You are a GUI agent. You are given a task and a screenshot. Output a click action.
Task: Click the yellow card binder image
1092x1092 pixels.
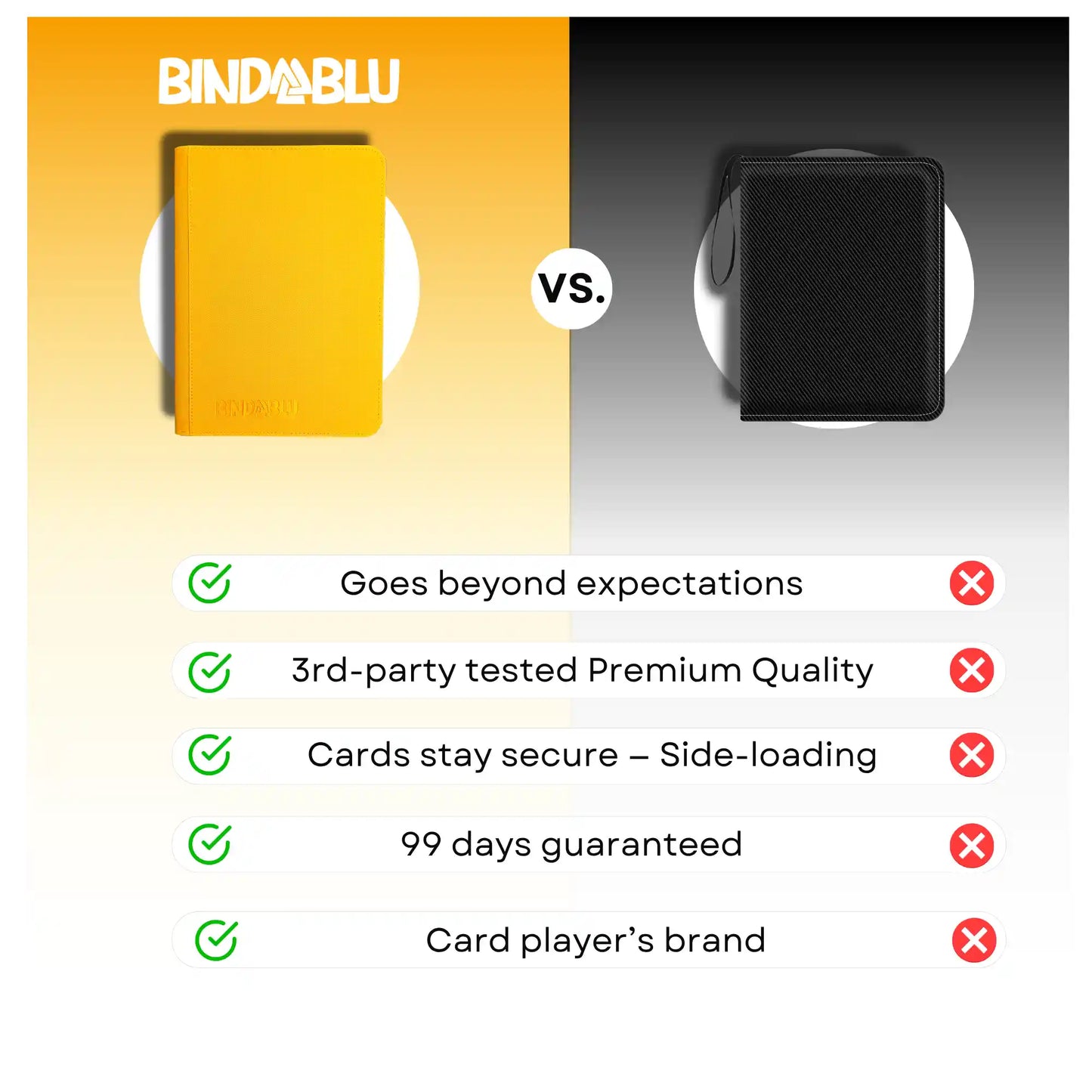[x=280, y=291]
